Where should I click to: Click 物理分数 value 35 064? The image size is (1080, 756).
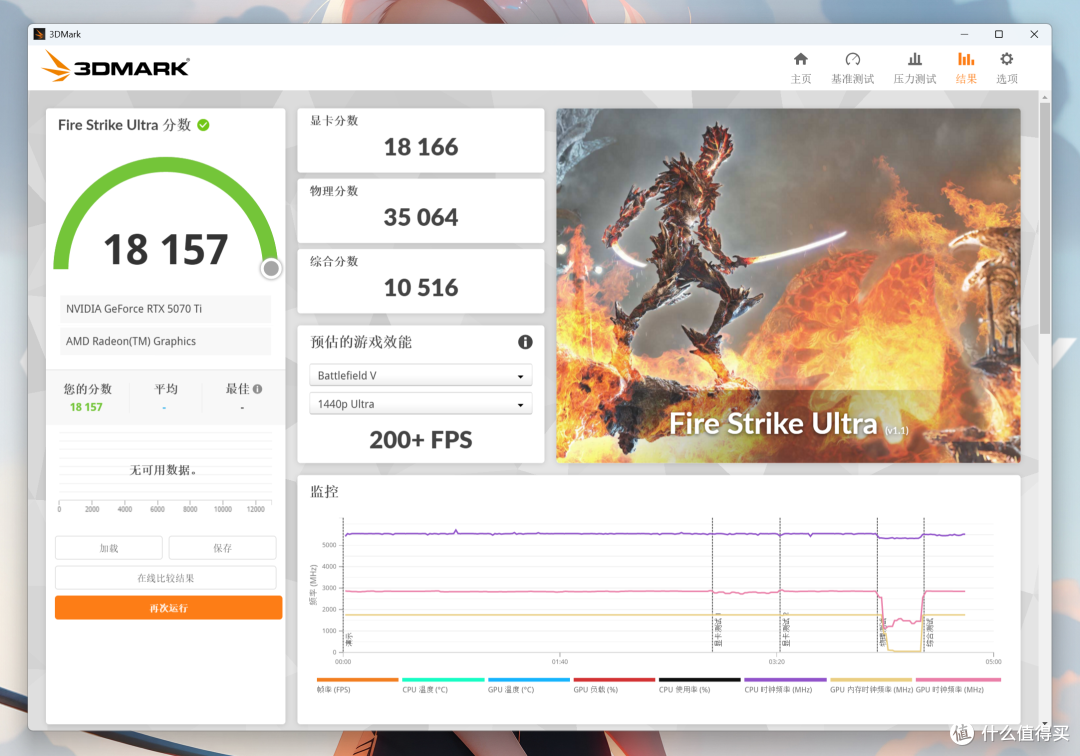[421, 217]
